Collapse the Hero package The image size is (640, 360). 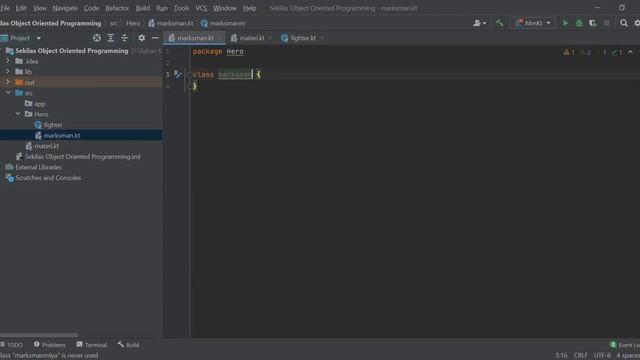coord(18,114)
